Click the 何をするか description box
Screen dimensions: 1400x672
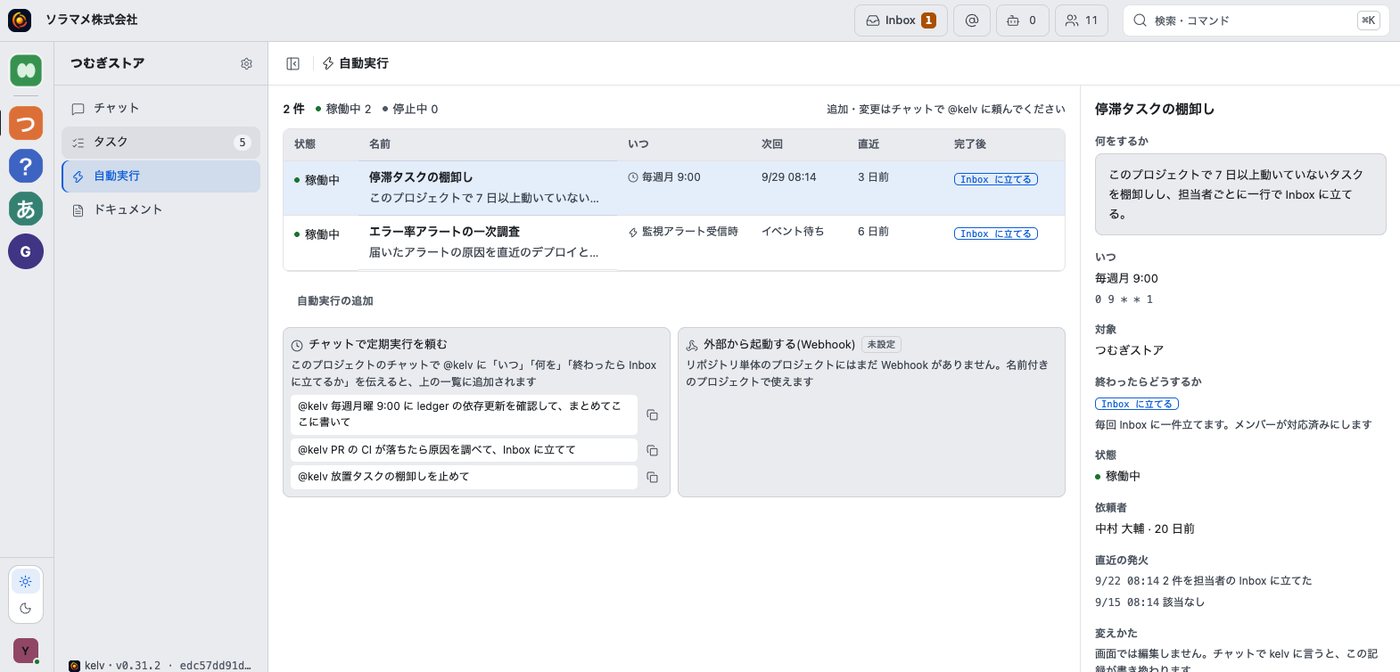point(1240,194)
